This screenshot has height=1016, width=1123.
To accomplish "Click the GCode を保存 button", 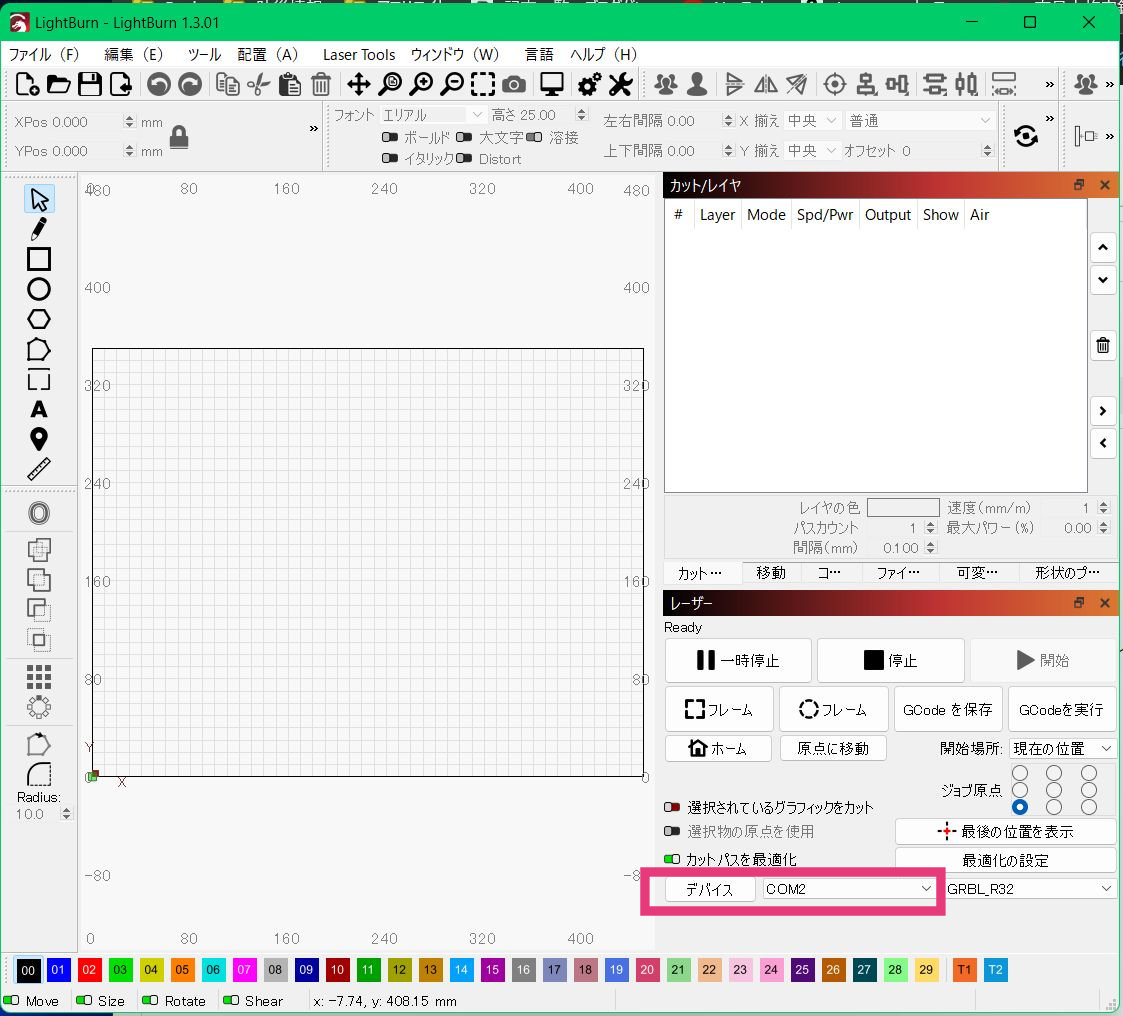I will point(948,710).
